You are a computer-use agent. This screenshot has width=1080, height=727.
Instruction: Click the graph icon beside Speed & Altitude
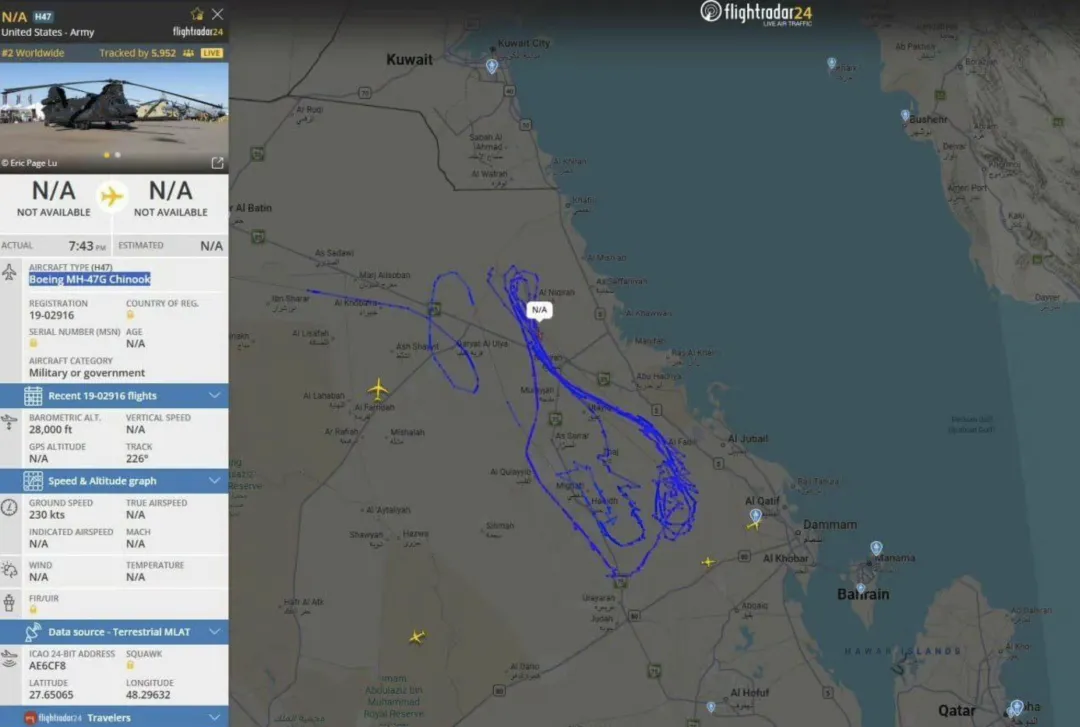tap(33, 481)
